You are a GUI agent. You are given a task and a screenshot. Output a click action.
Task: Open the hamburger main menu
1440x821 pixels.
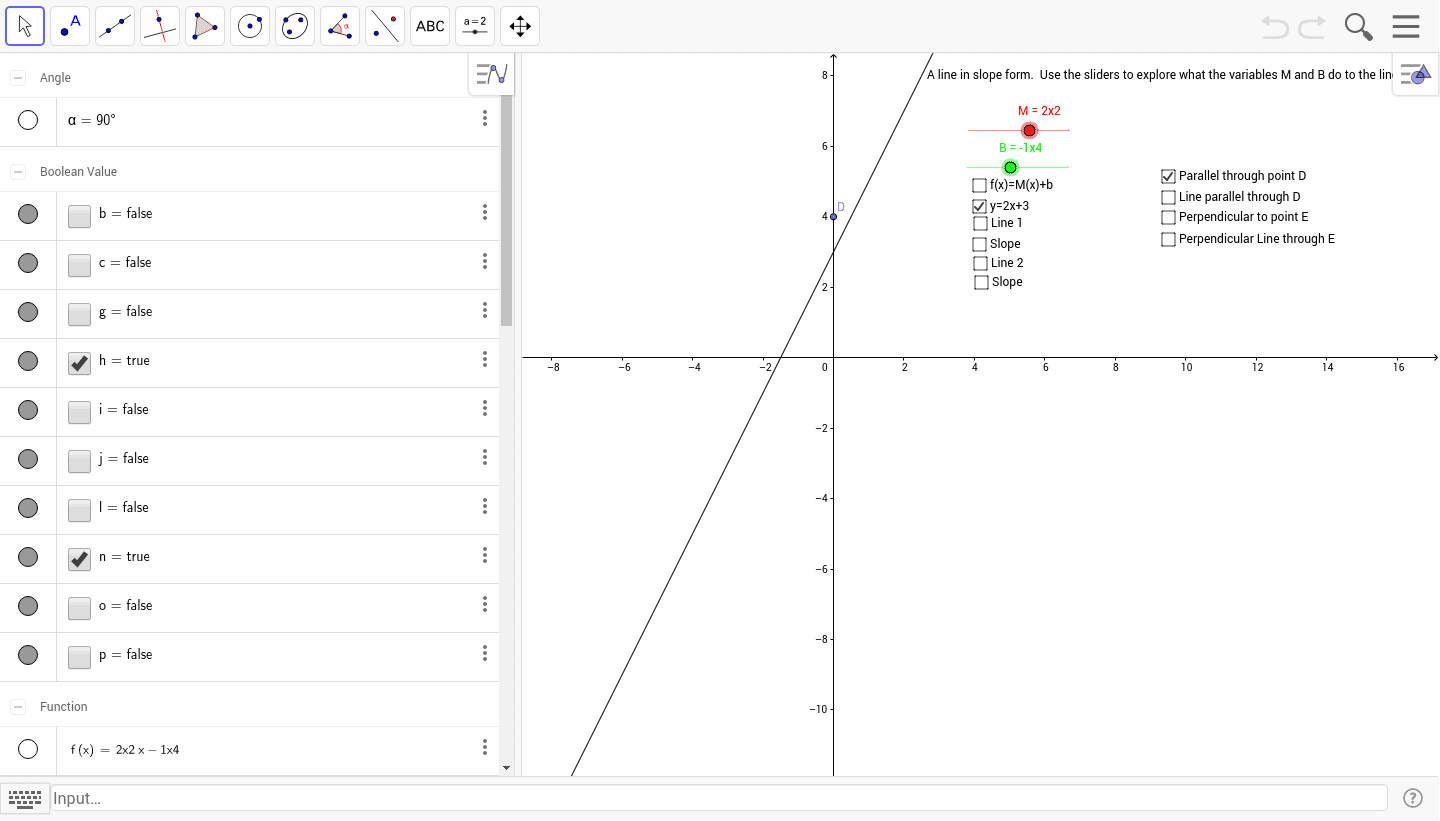(1406, 27)
